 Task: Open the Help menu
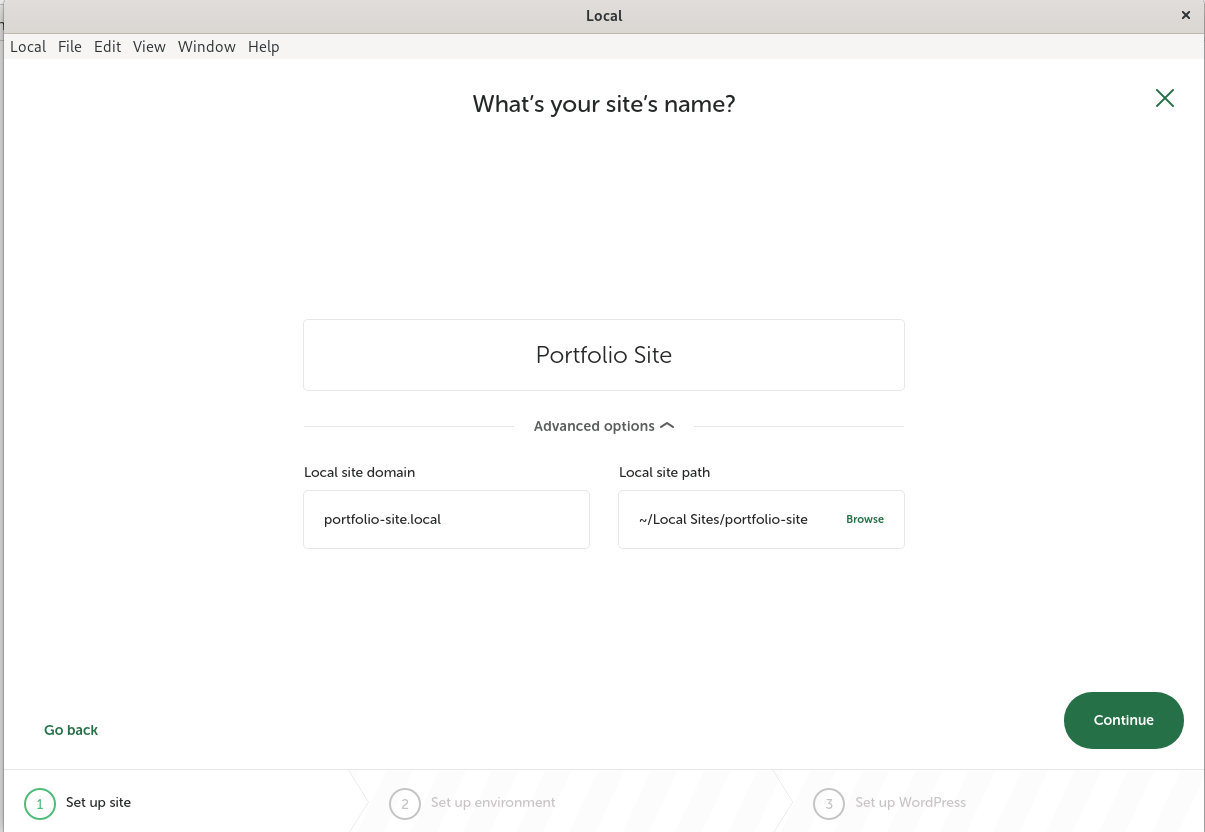pos(263,47)
